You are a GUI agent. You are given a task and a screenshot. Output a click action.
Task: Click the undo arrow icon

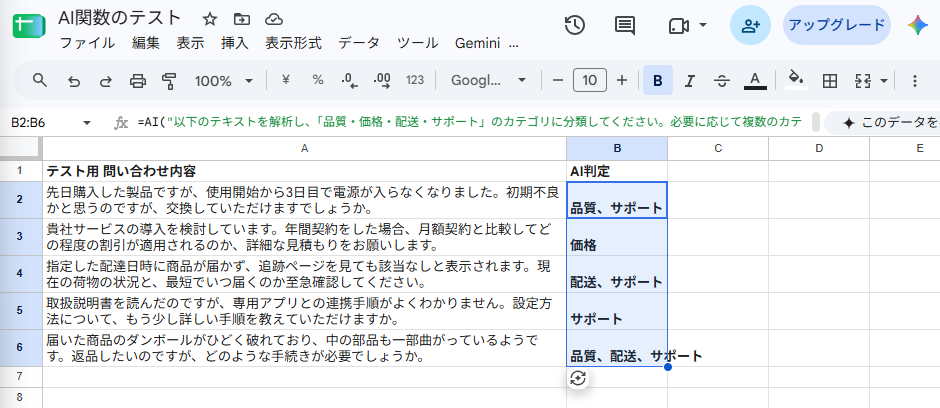coord(74,80)
